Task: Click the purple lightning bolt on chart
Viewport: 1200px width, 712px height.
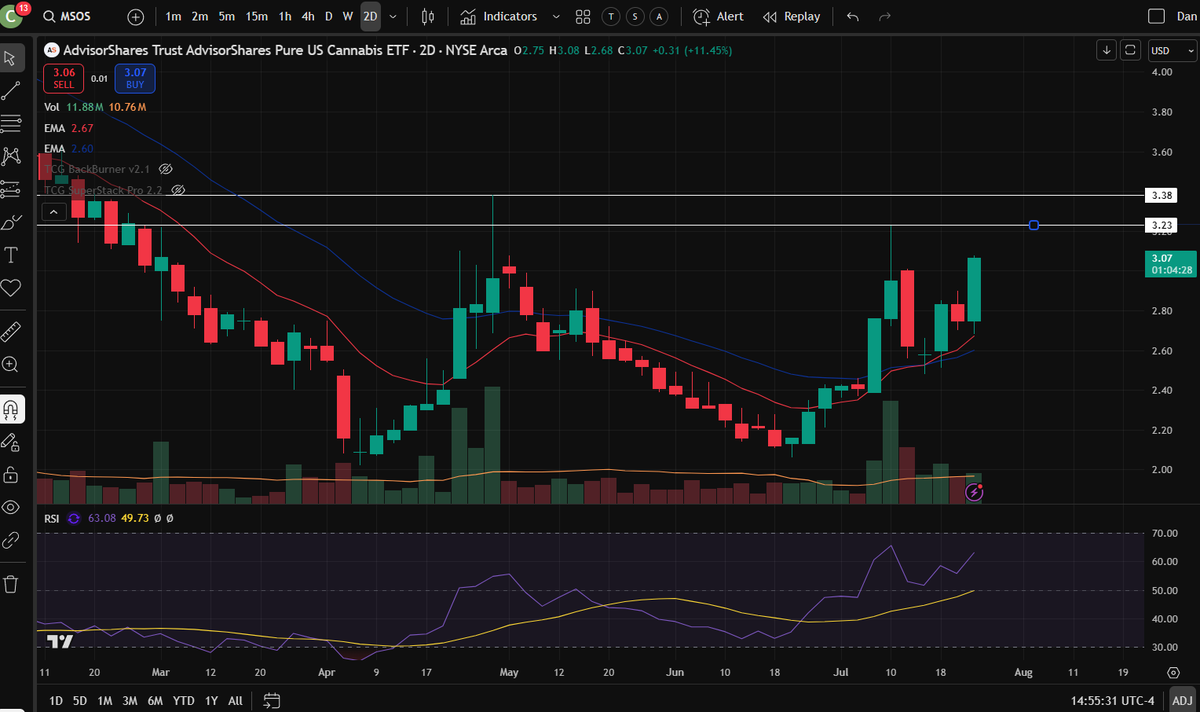Action: coord(975,491)
